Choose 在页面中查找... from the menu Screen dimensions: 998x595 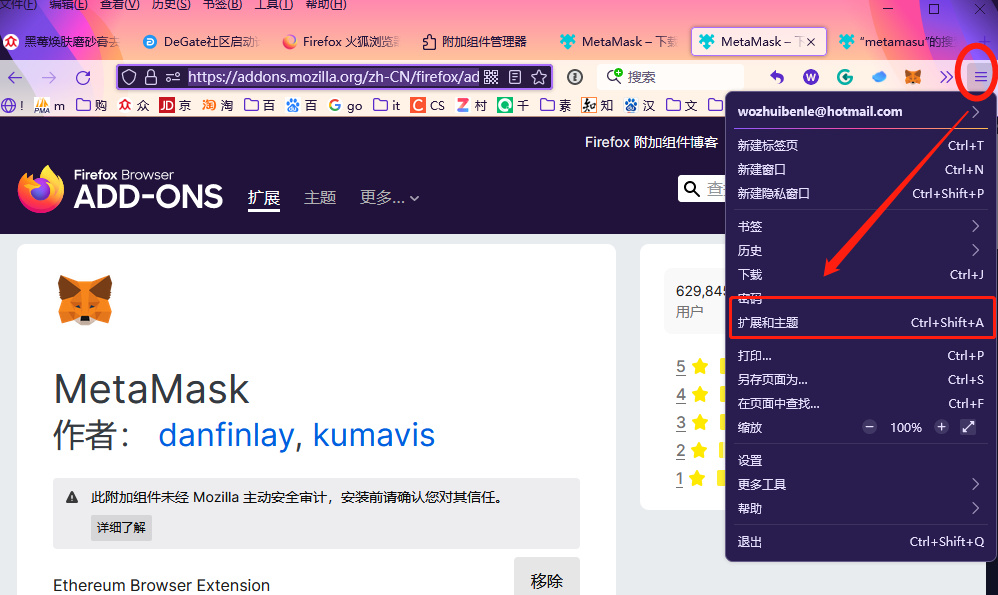(x=861, y=403)
